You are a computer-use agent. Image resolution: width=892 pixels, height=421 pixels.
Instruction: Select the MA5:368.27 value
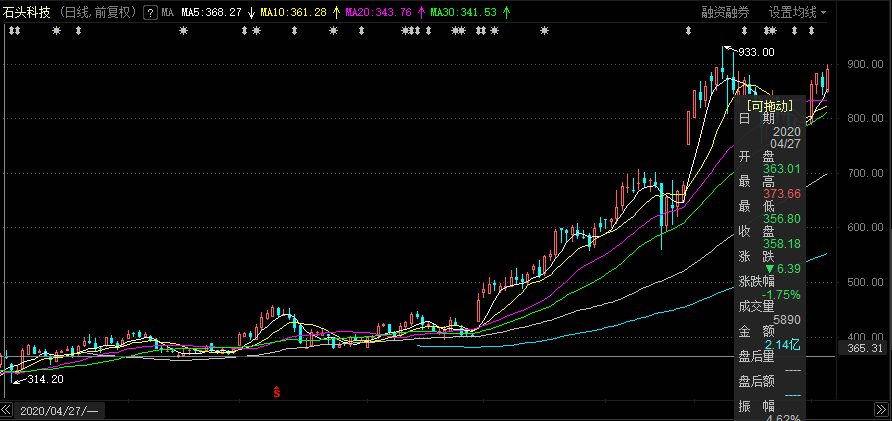tap(212, 12)
